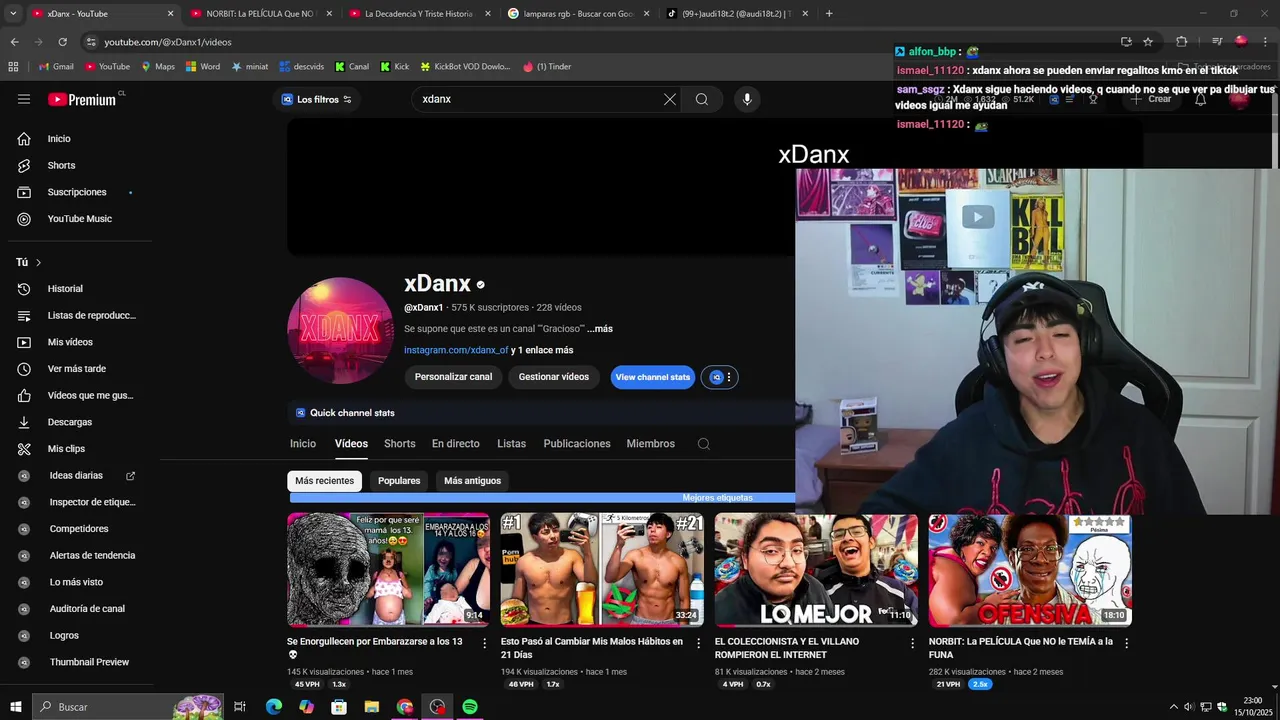Image resolution: width=1280 pixels, height=720 pixels.
Task: Open Suscripciones in the sidebar
Action: click(78, 192)
